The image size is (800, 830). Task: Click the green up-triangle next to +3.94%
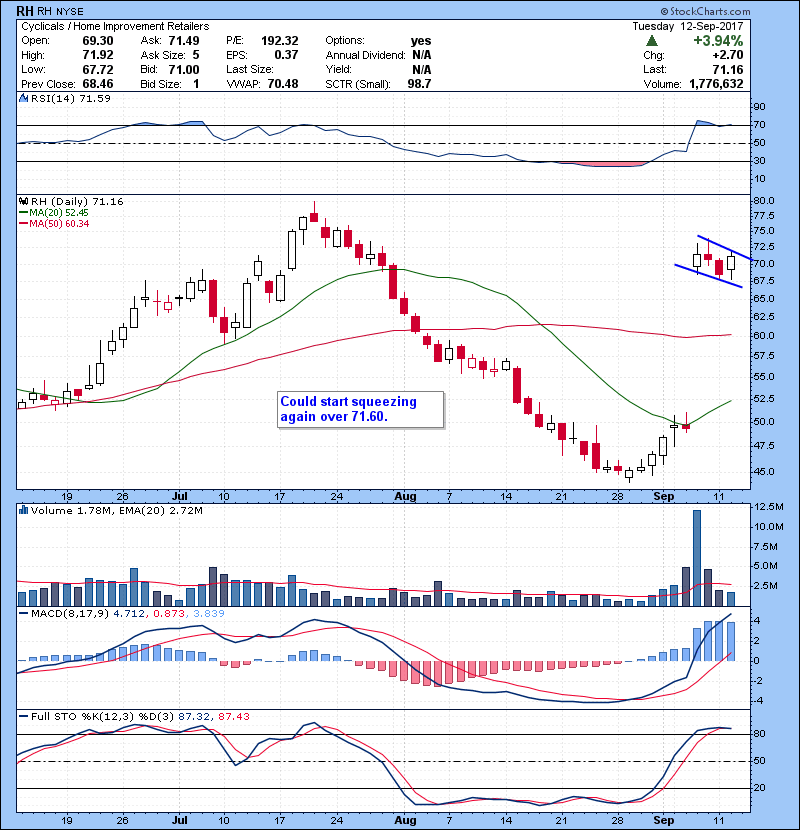(x=652, y=41)
